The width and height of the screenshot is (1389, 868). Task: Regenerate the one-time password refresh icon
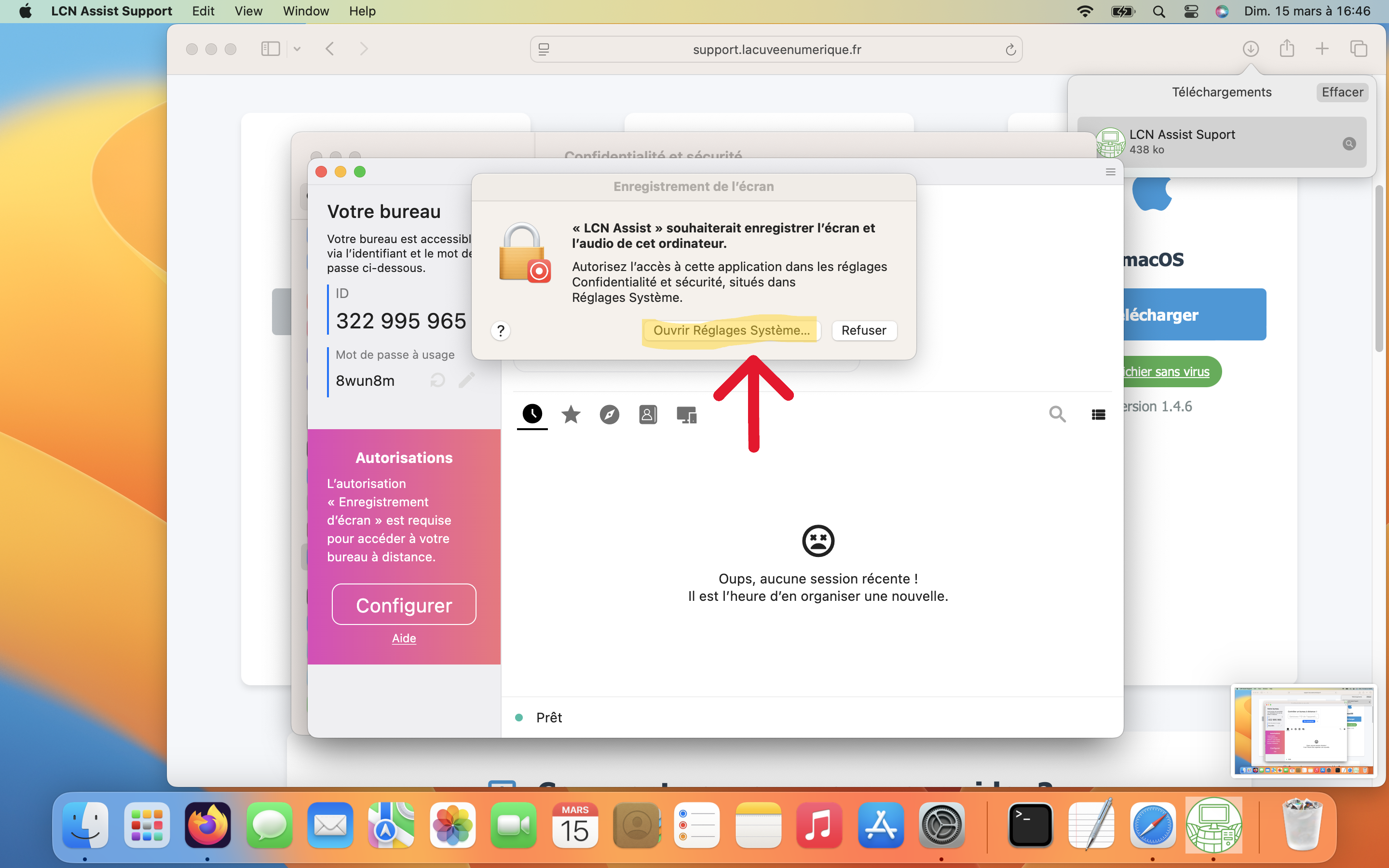tap(437, 380)
